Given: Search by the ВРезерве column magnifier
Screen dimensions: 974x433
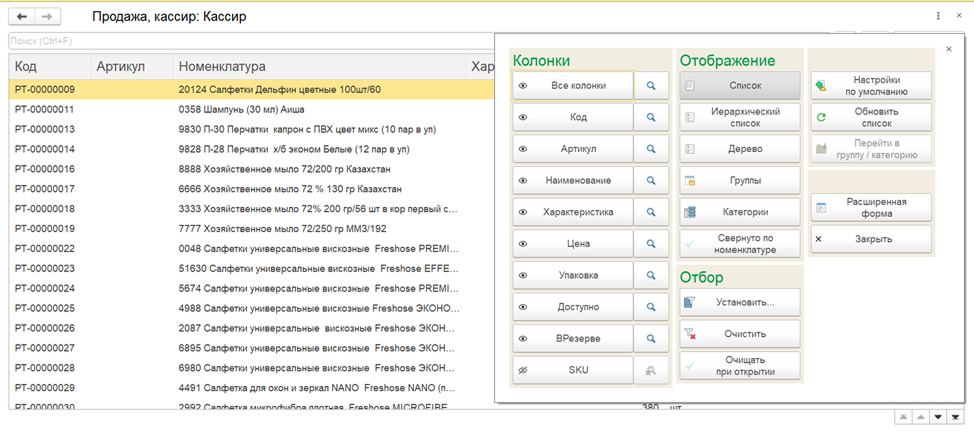Looking at the screenshot, I should pyautogui.click(x=651, y=339).
